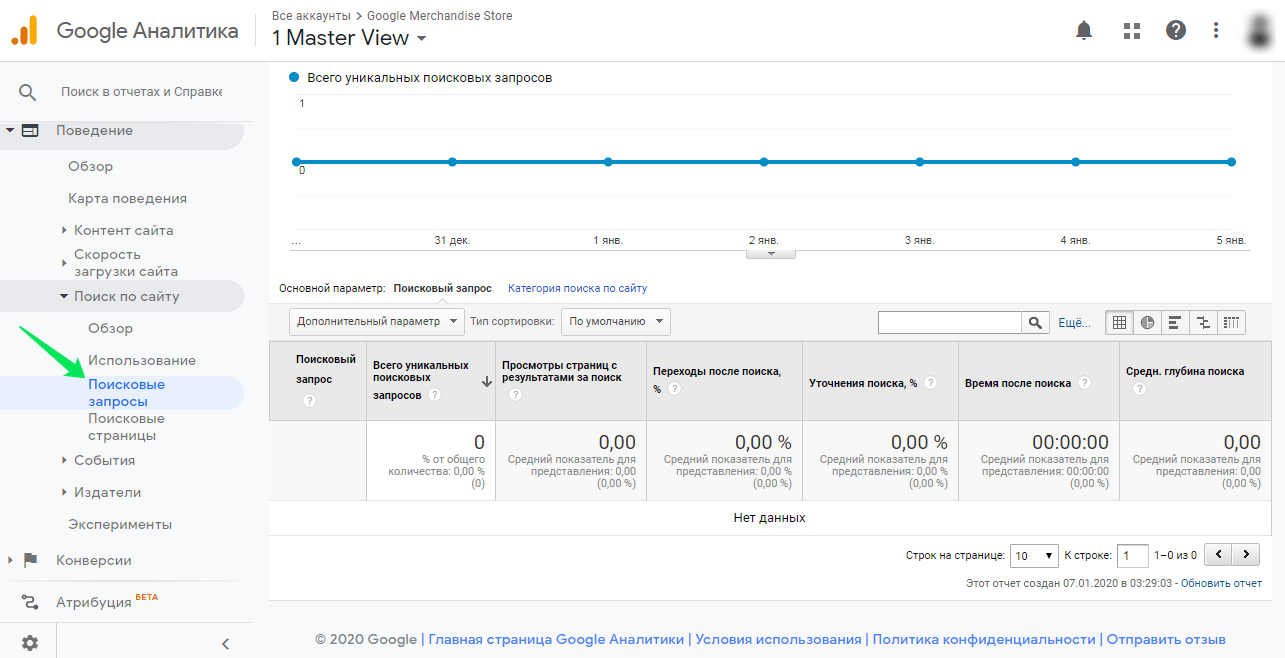The image size is (1285, 658).
Task: Open help for Уточнения поиска column
Action: [x=931, y=383]
